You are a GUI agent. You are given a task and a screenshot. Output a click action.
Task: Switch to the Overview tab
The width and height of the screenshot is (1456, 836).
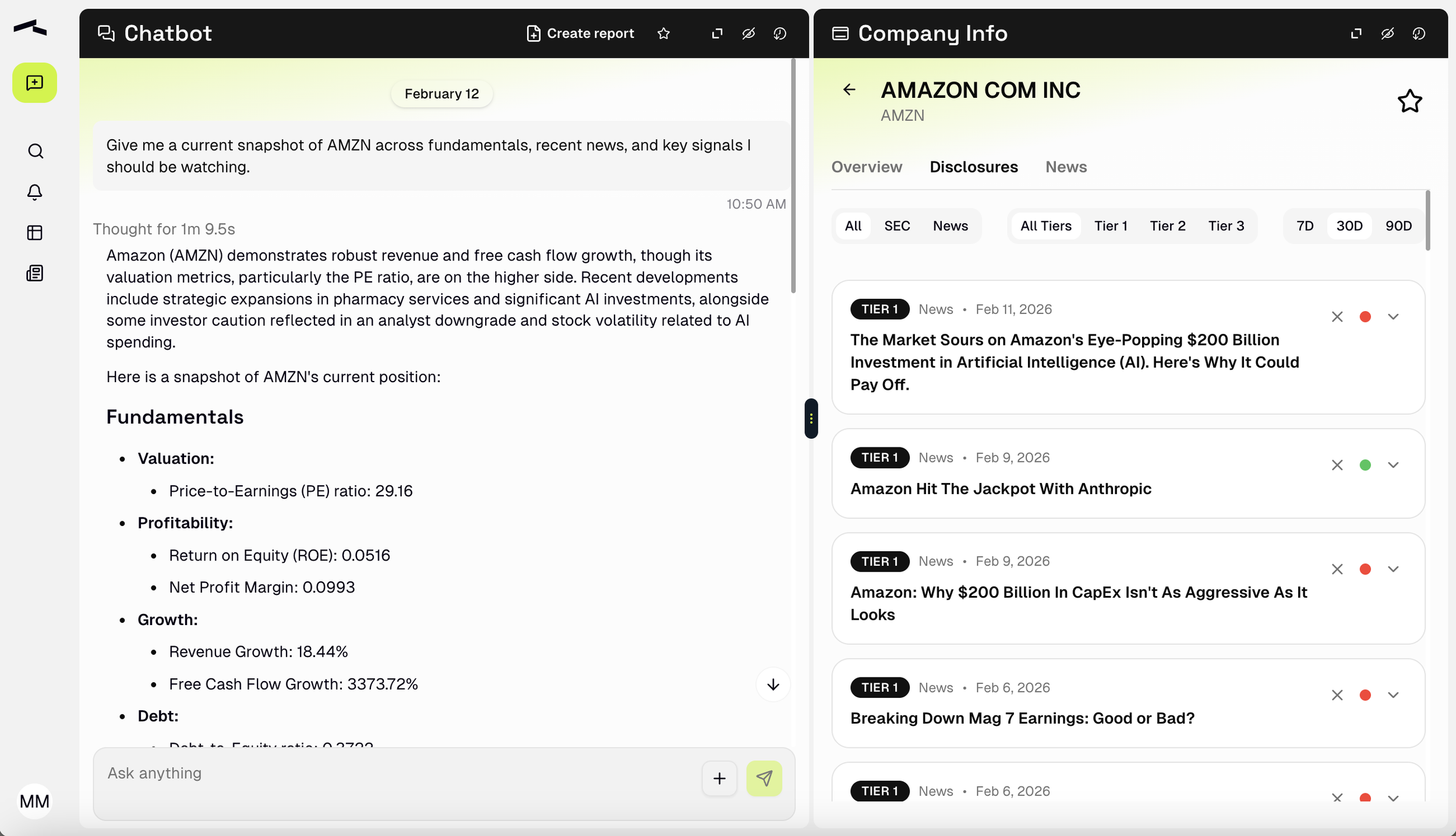pos(866,167)
